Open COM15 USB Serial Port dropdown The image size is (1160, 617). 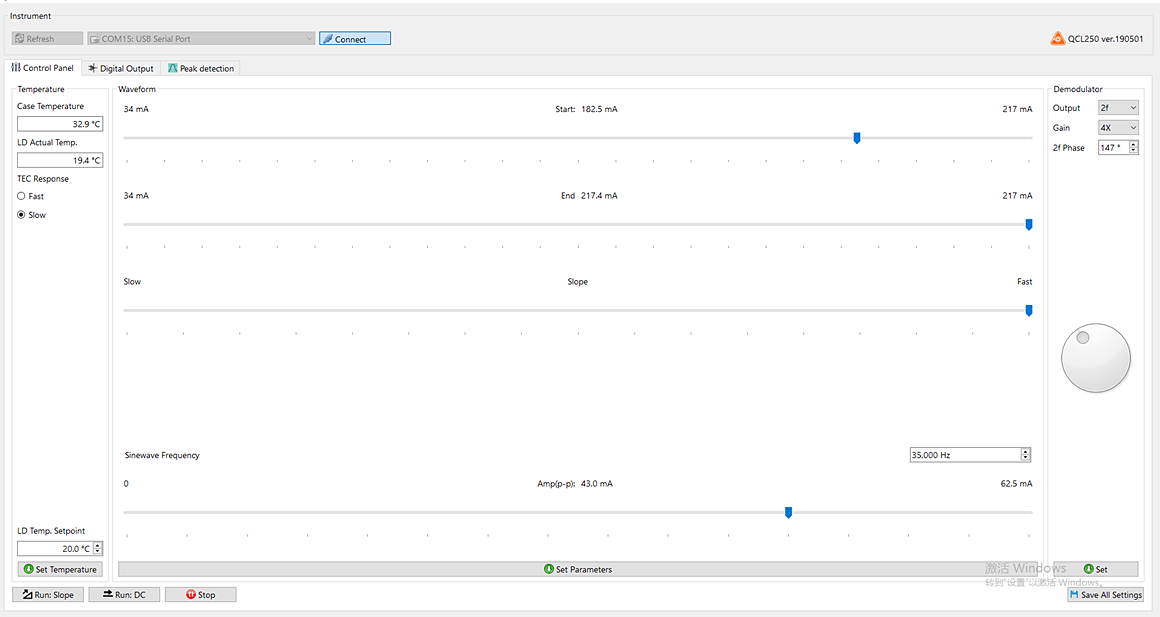[x=201, y=39]
